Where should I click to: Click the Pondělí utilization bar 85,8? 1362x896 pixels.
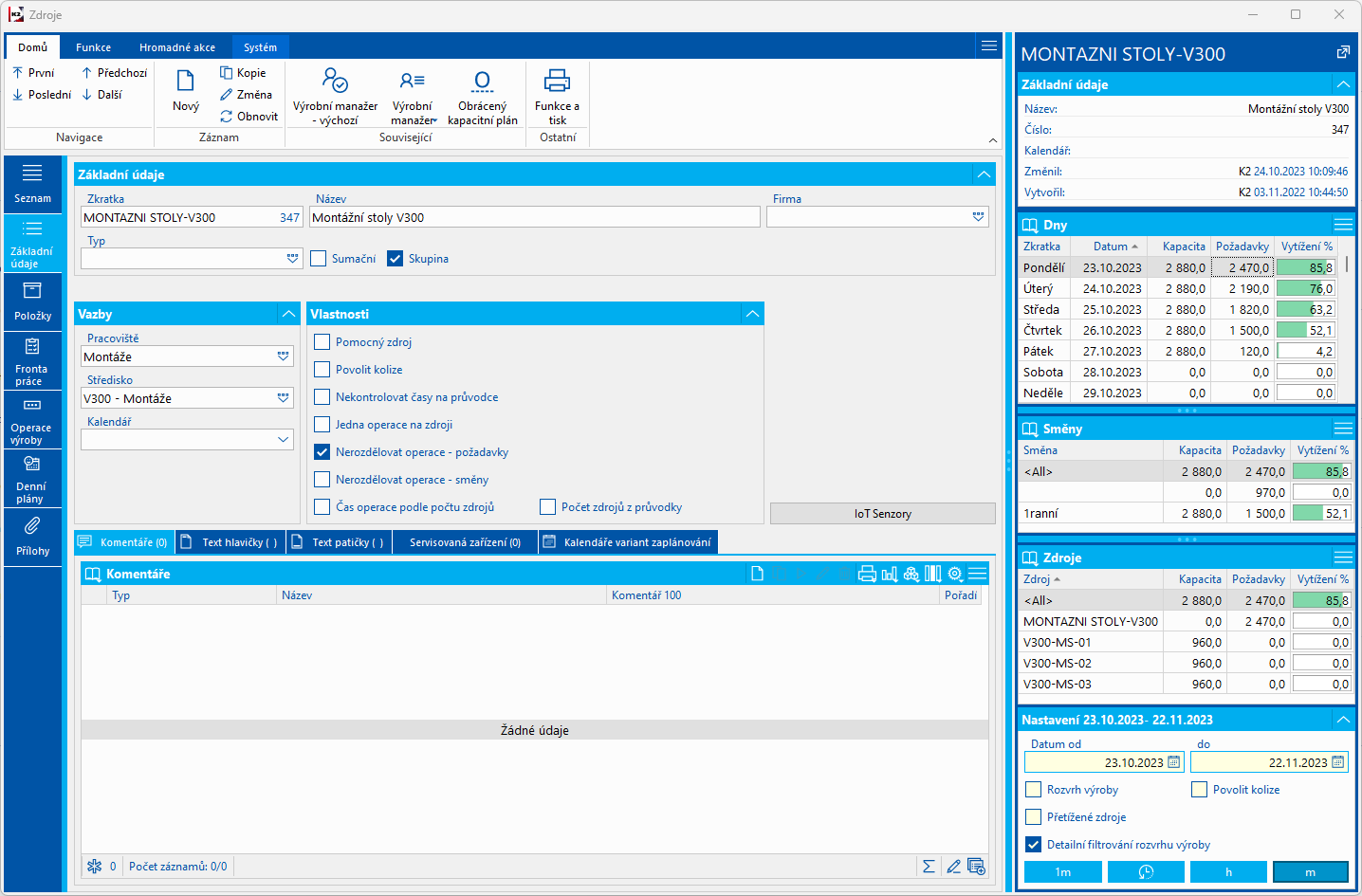pos(1306,268)
